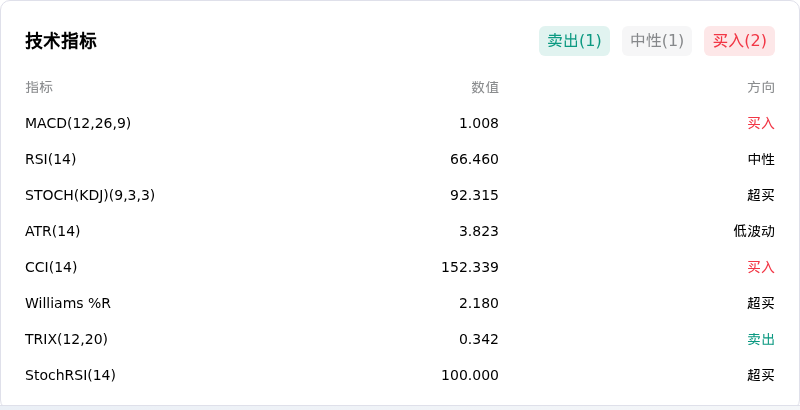Click the StochRSI value 100.000
The width and height of the screenshot is (800, 410).
click(470, 375)
